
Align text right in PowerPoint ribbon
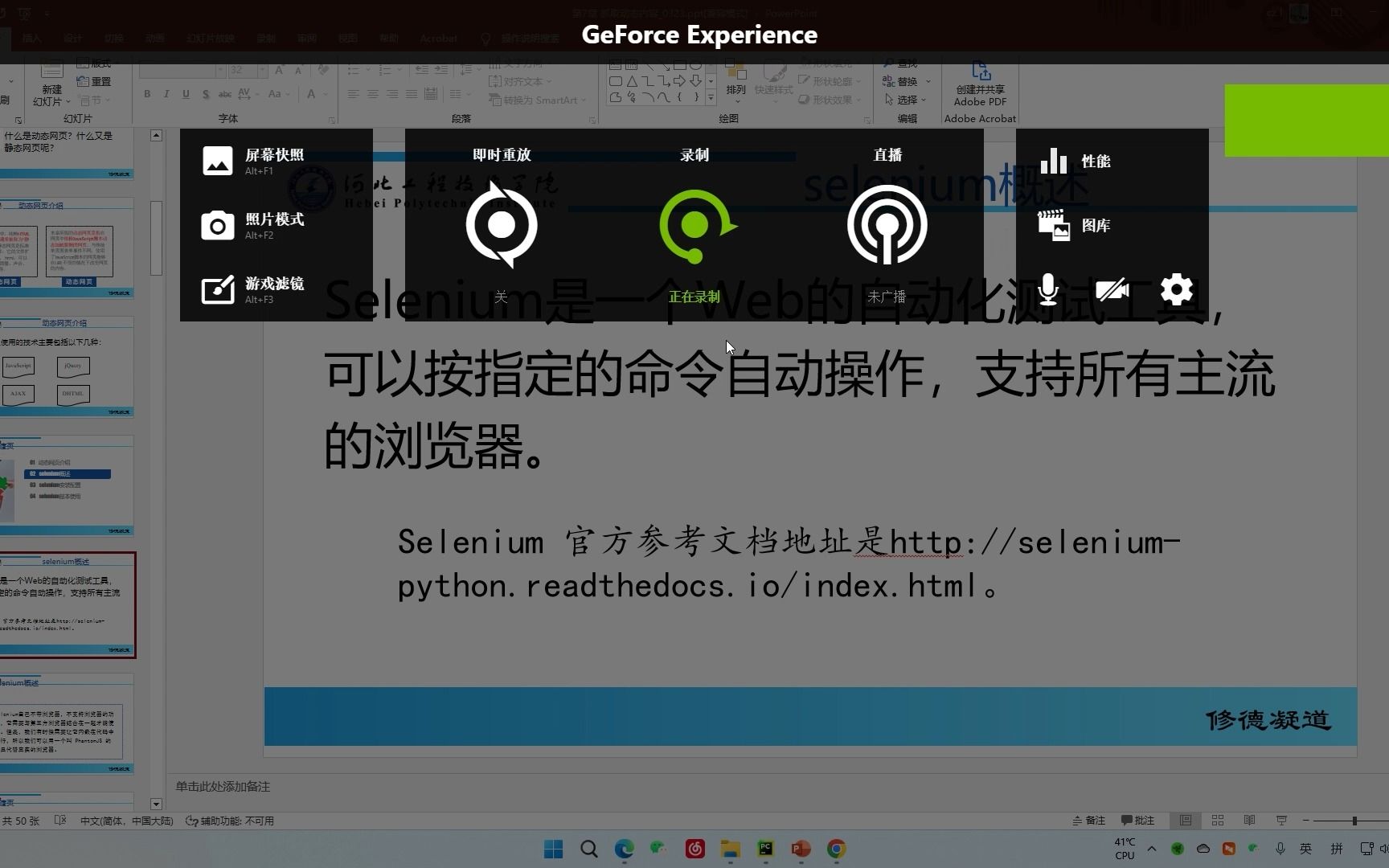(392, 94)
